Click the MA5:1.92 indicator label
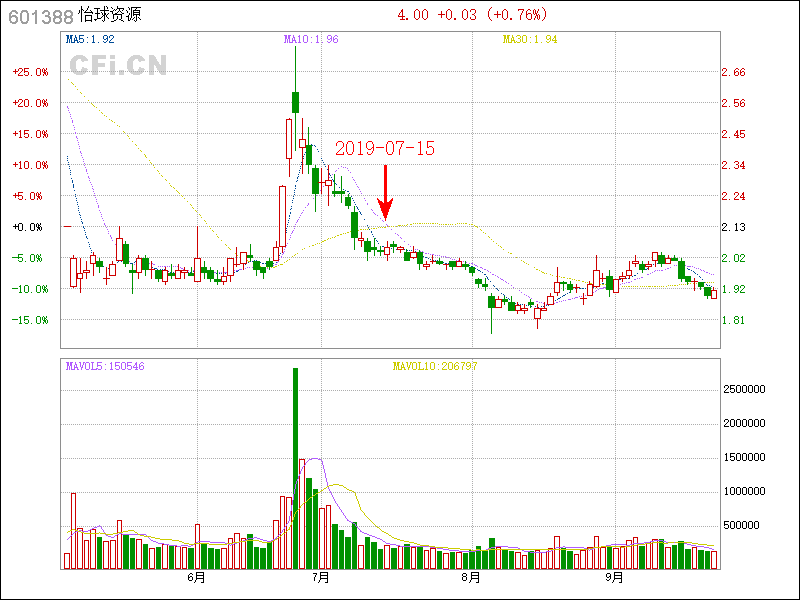This screenshot has height=600, width=800. (90, 39)
